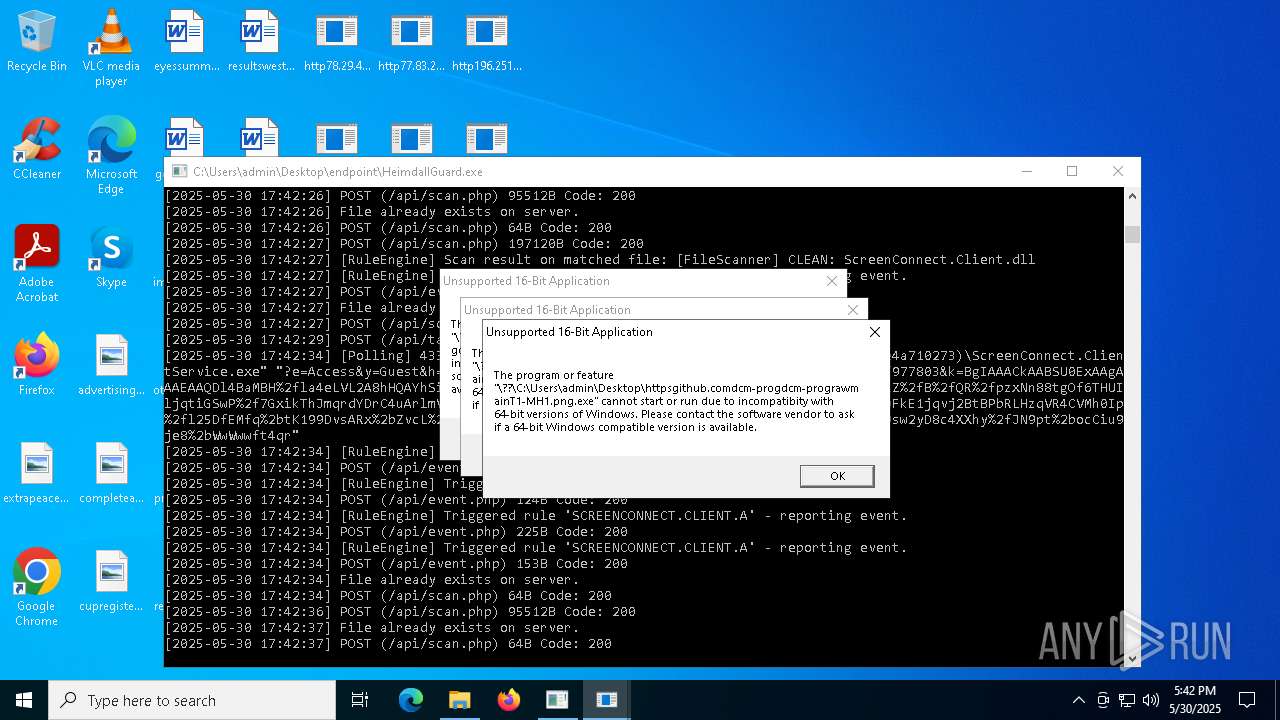Open the completea image file
Viewport: 1280px width, 720px height.
(111, 473)
